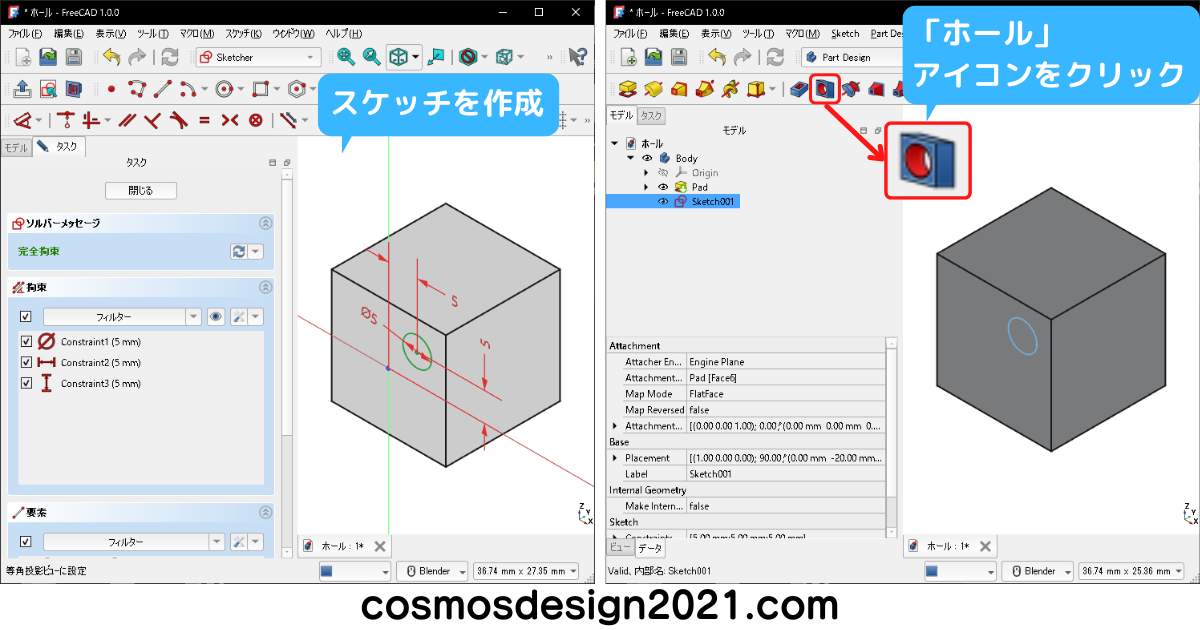Apply Perpendicular constraint
Image resolution: width=1200 pixels, height=630 pixels.
(152, 120)
